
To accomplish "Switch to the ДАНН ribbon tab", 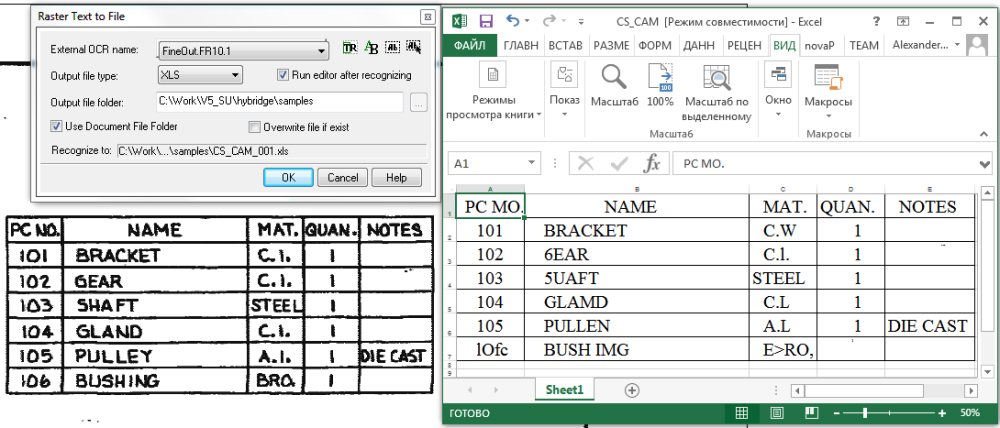I will [x=699, y=45].
